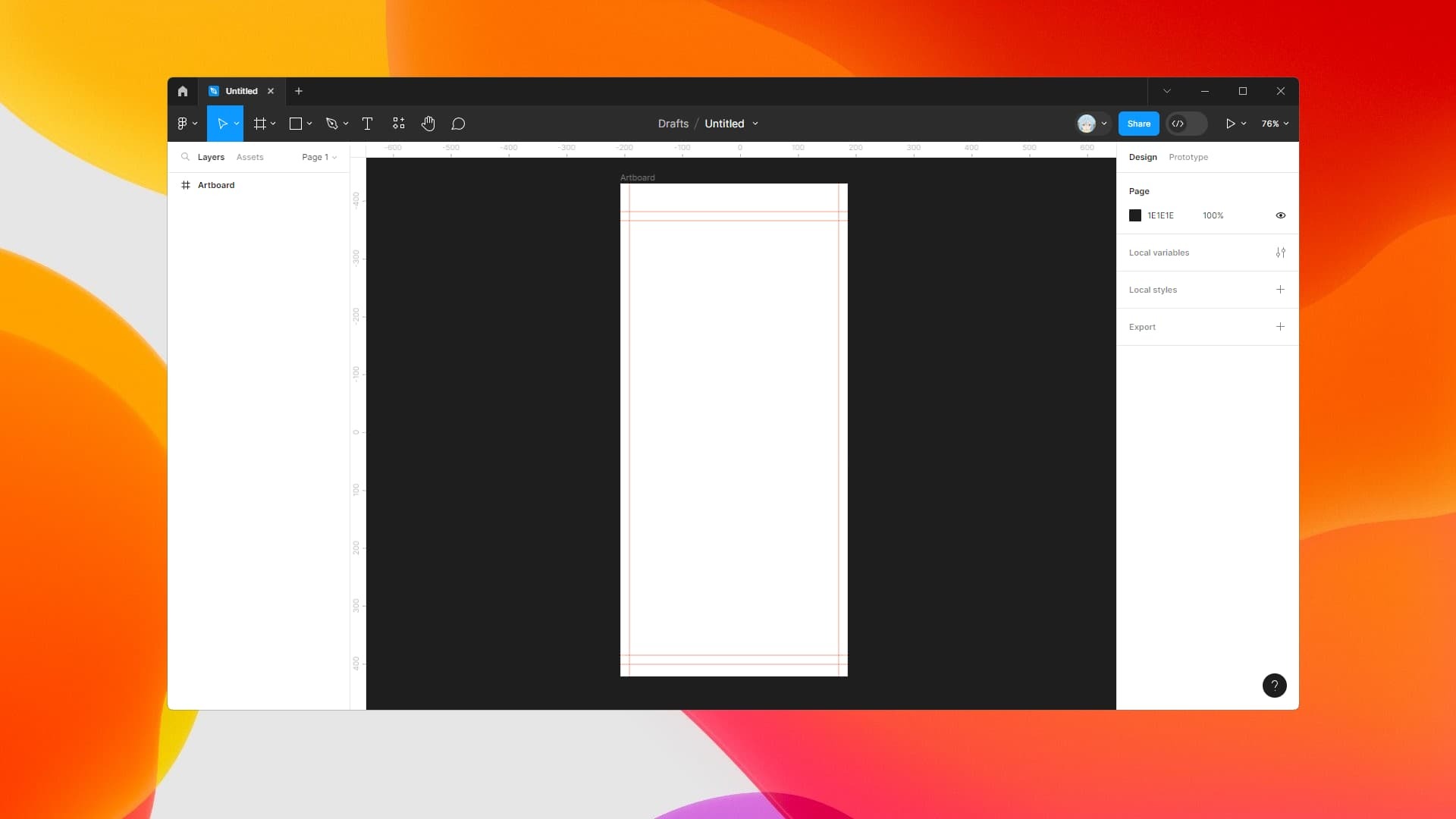Expand the Local variables section
The image size is (1456, 819).
tap(1281, 252)
